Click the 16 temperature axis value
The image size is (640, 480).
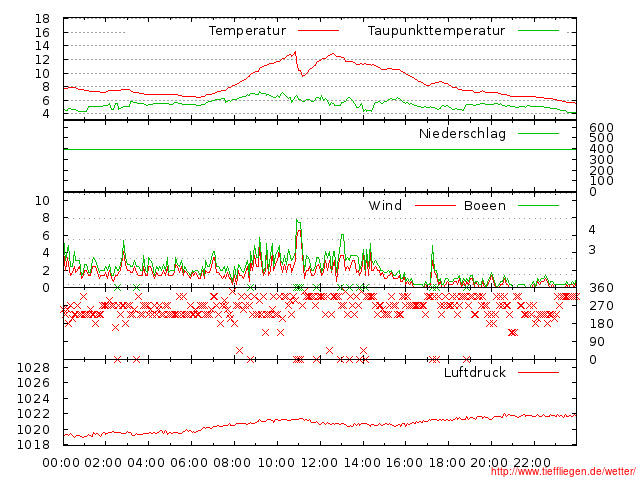tap(42, 33)
